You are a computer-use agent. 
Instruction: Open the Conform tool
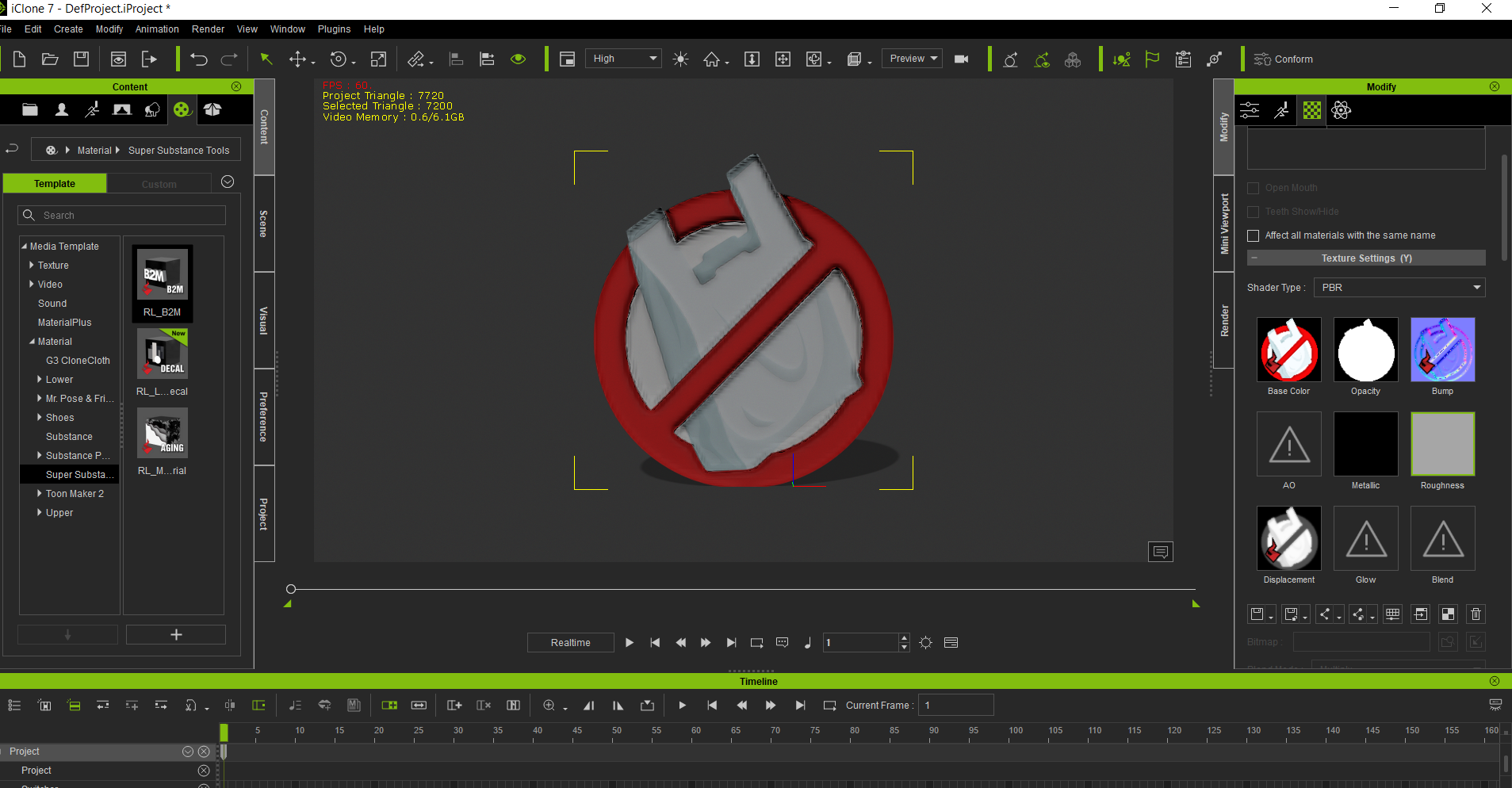pyautogui.click(x=1284, y=59)
